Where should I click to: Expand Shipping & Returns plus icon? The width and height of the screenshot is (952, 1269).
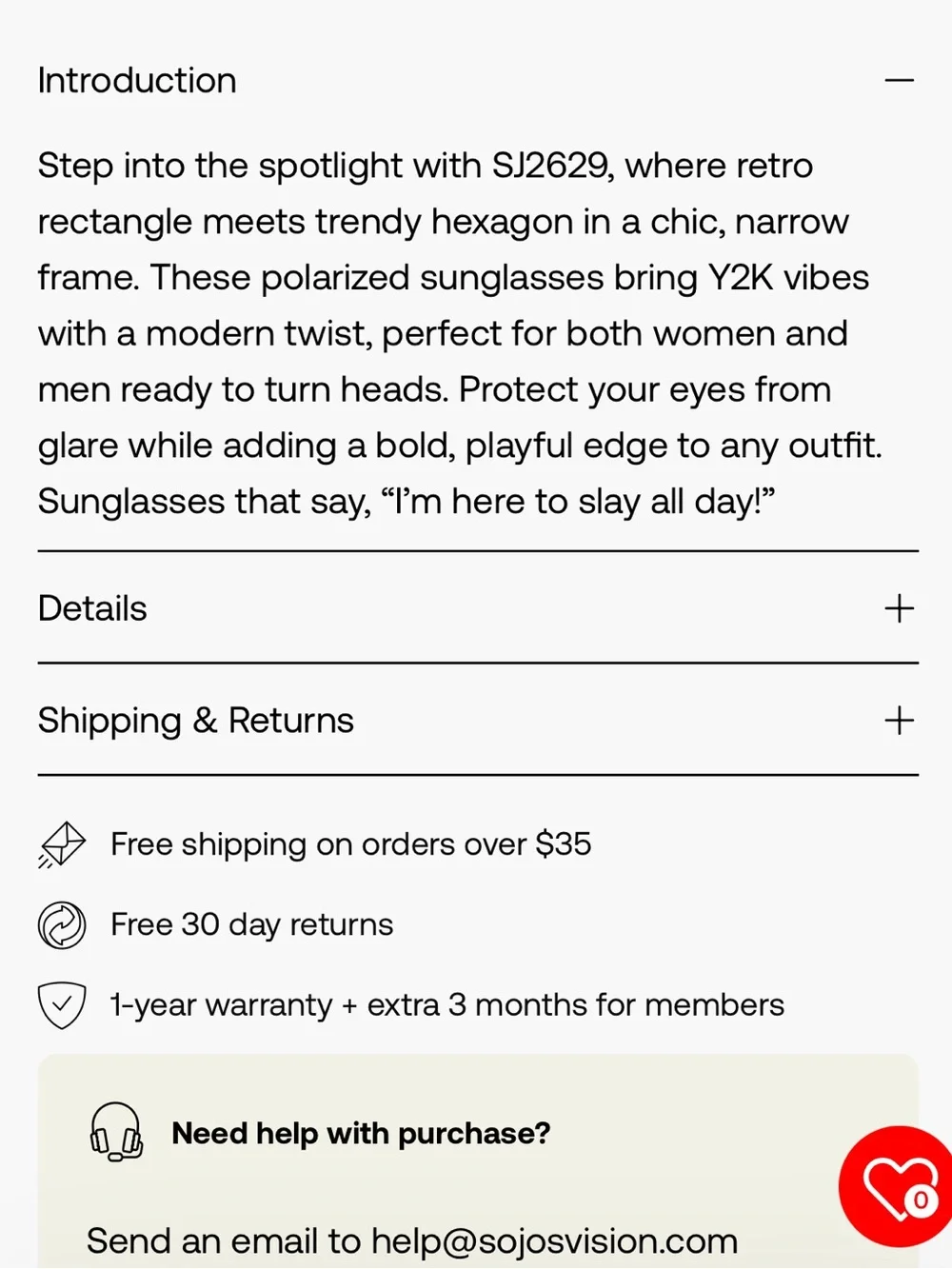point(899,721)
